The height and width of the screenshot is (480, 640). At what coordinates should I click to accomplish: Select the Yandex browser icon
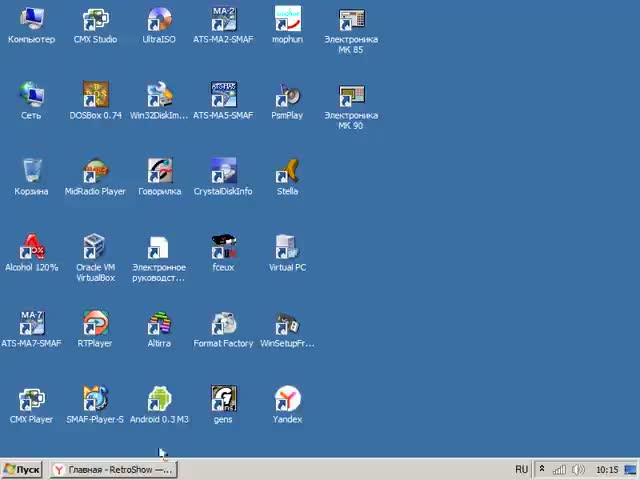[287, 400]
